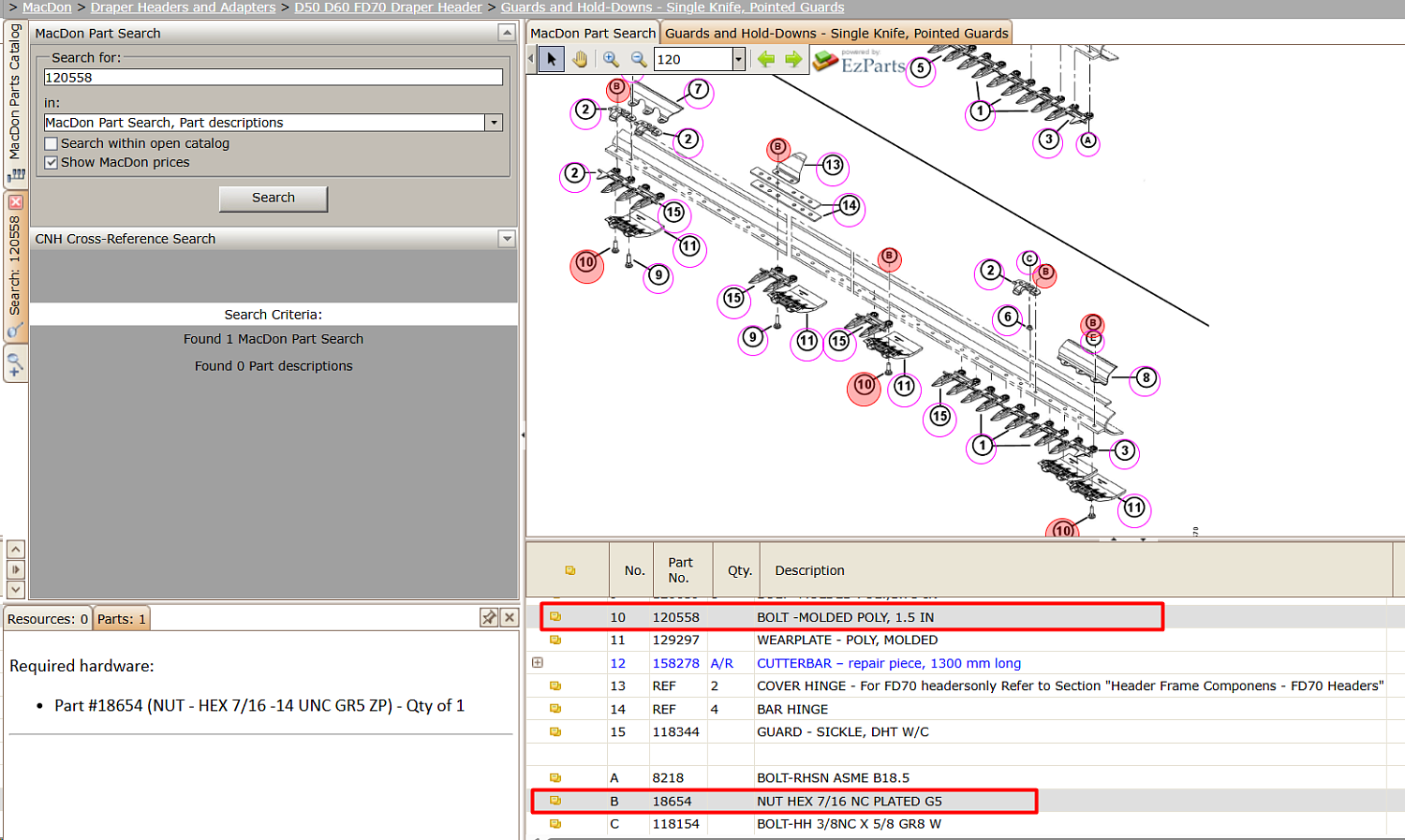Image resolution: width=1405 pixels, height=840 pixels.
Task: Click diagram callout 14
Action: [849, 205]
